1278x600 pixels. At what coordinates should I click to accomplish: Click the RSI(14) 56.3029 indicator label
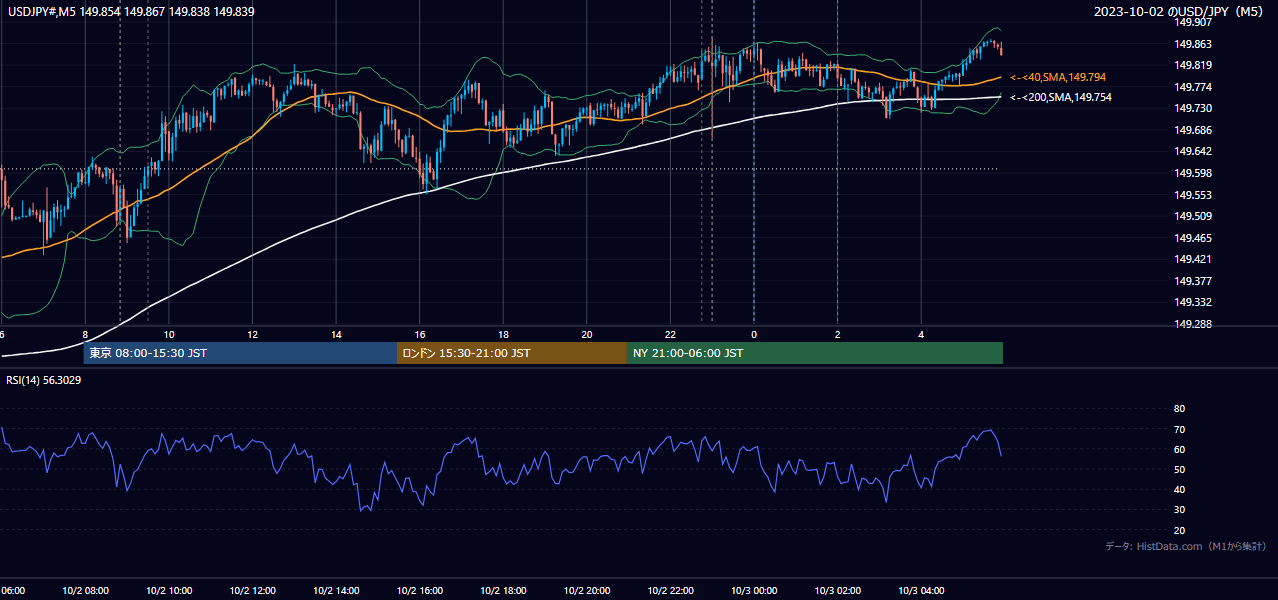(44, 380)
